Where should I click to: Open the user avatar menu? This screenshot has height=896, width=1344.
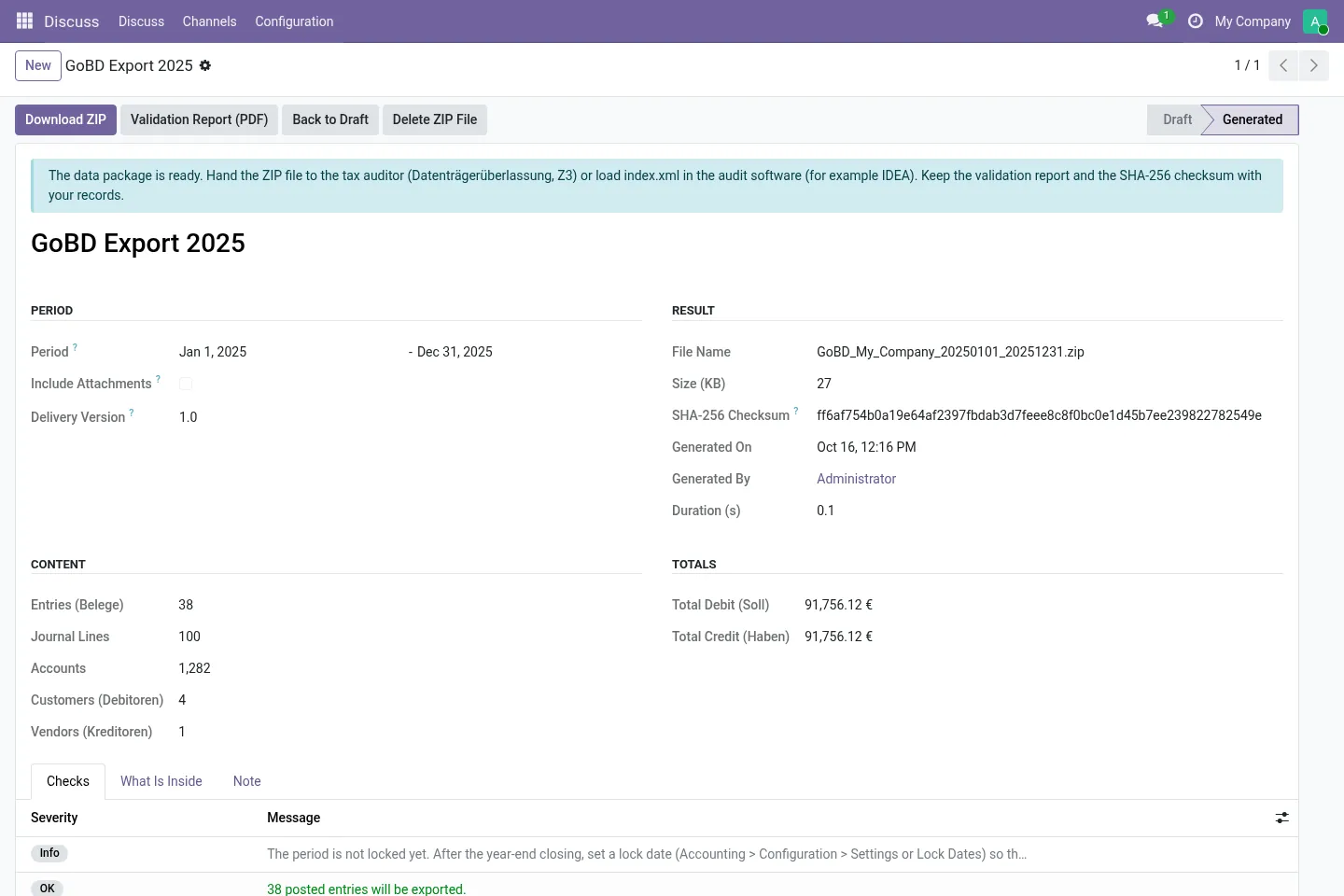[1315, 21]
